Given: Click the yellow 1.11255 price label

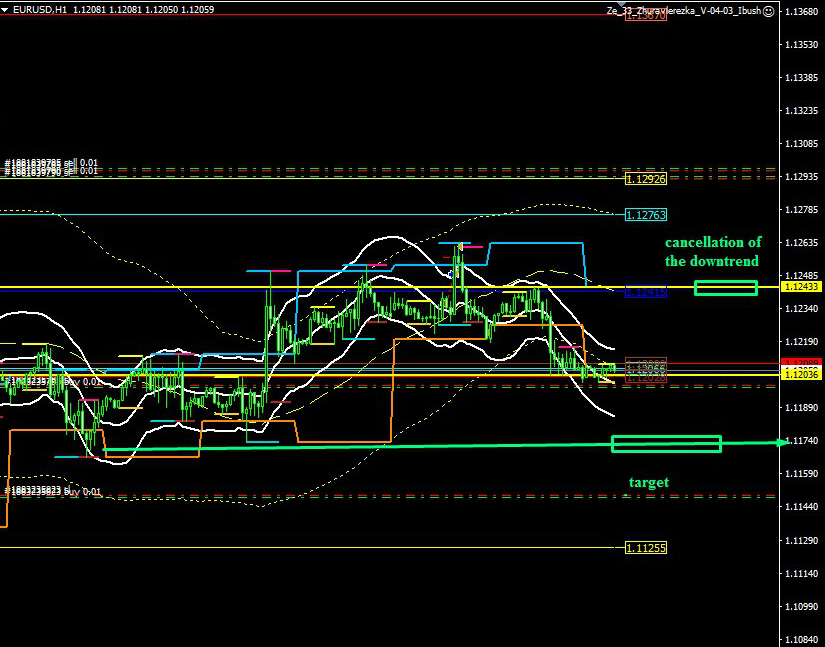Looking at the screenshot, I should point(645,547).
